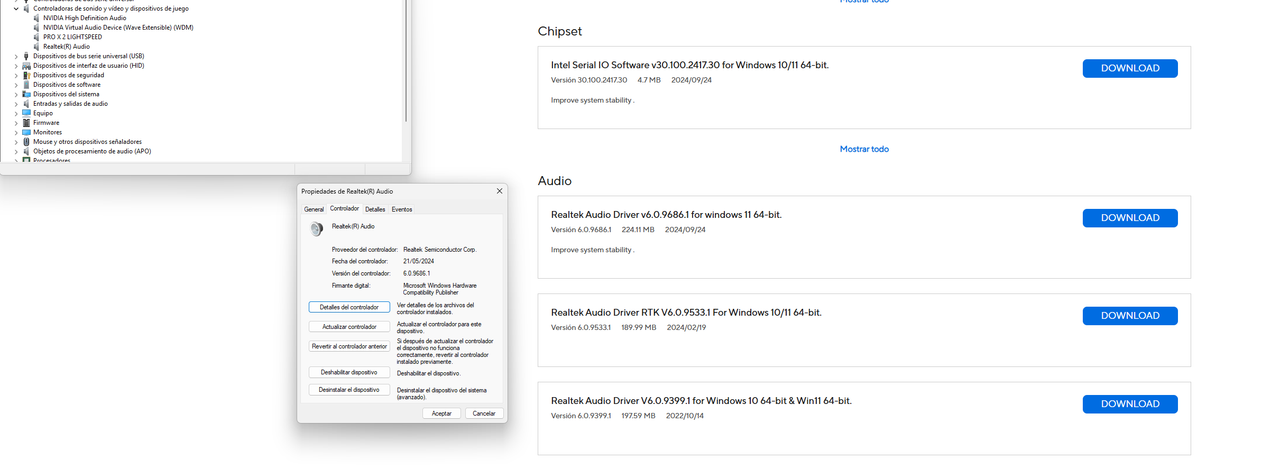Click the Audio section heading
Image resolution: width=1280 pixels, height=468 pixels.
click(x=555, y=181)
